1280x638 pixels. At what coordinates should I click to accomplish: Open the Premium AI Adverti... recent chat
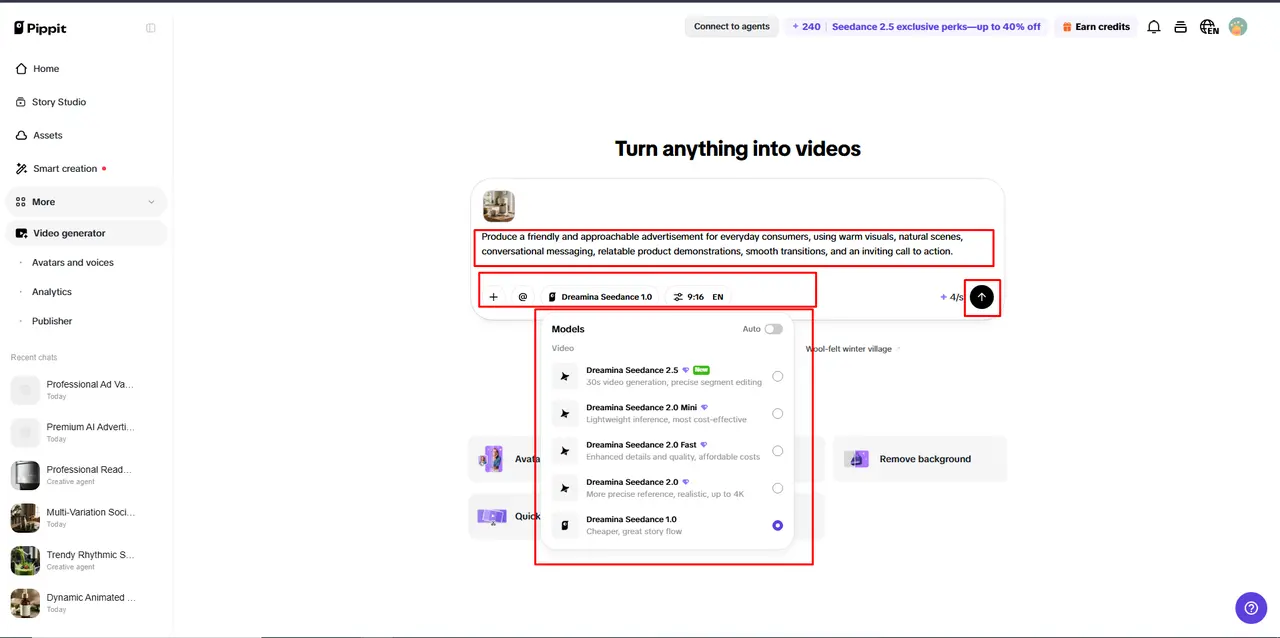point(86,432)
